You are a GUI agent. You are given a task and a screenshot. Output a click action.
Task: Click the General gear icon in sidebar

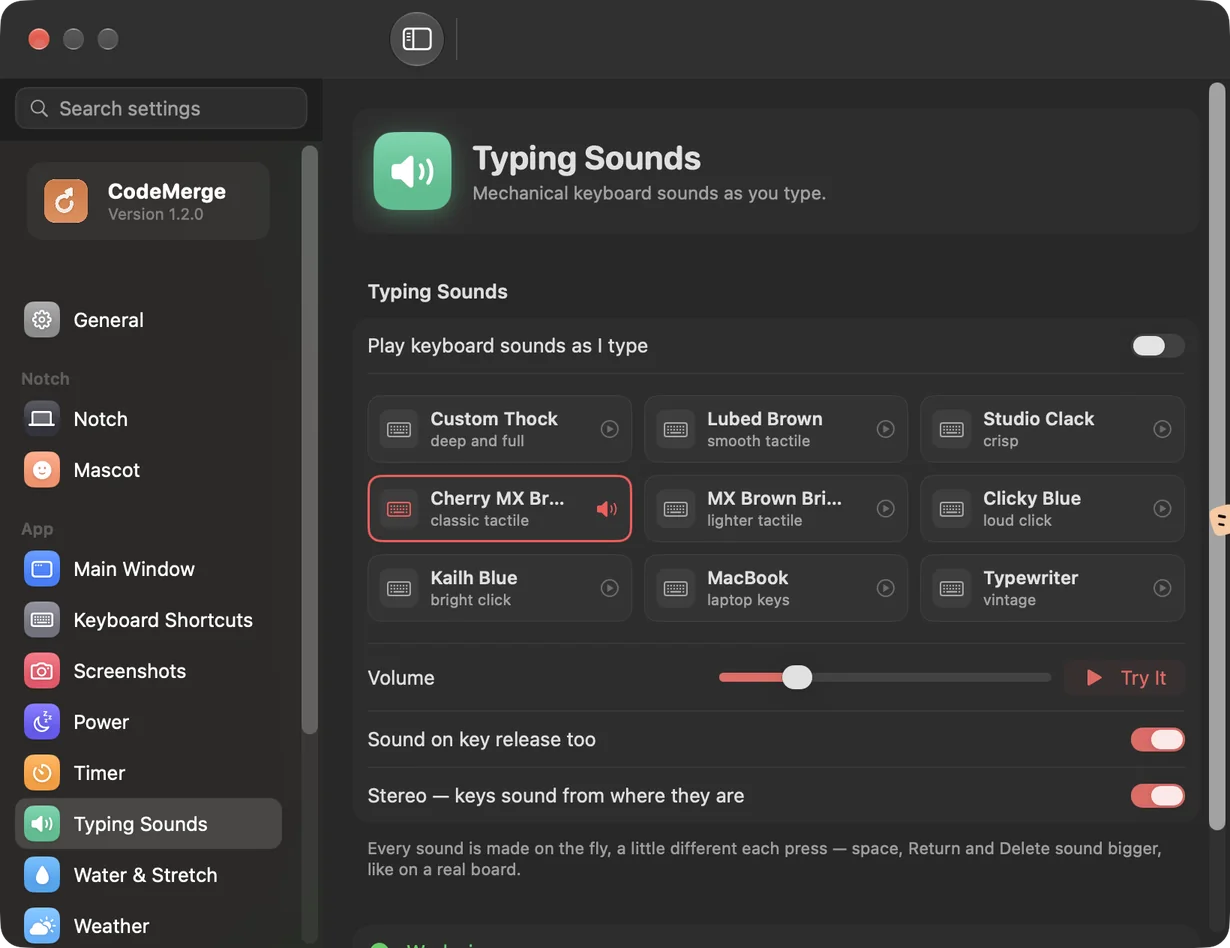[x=42, y=320]
